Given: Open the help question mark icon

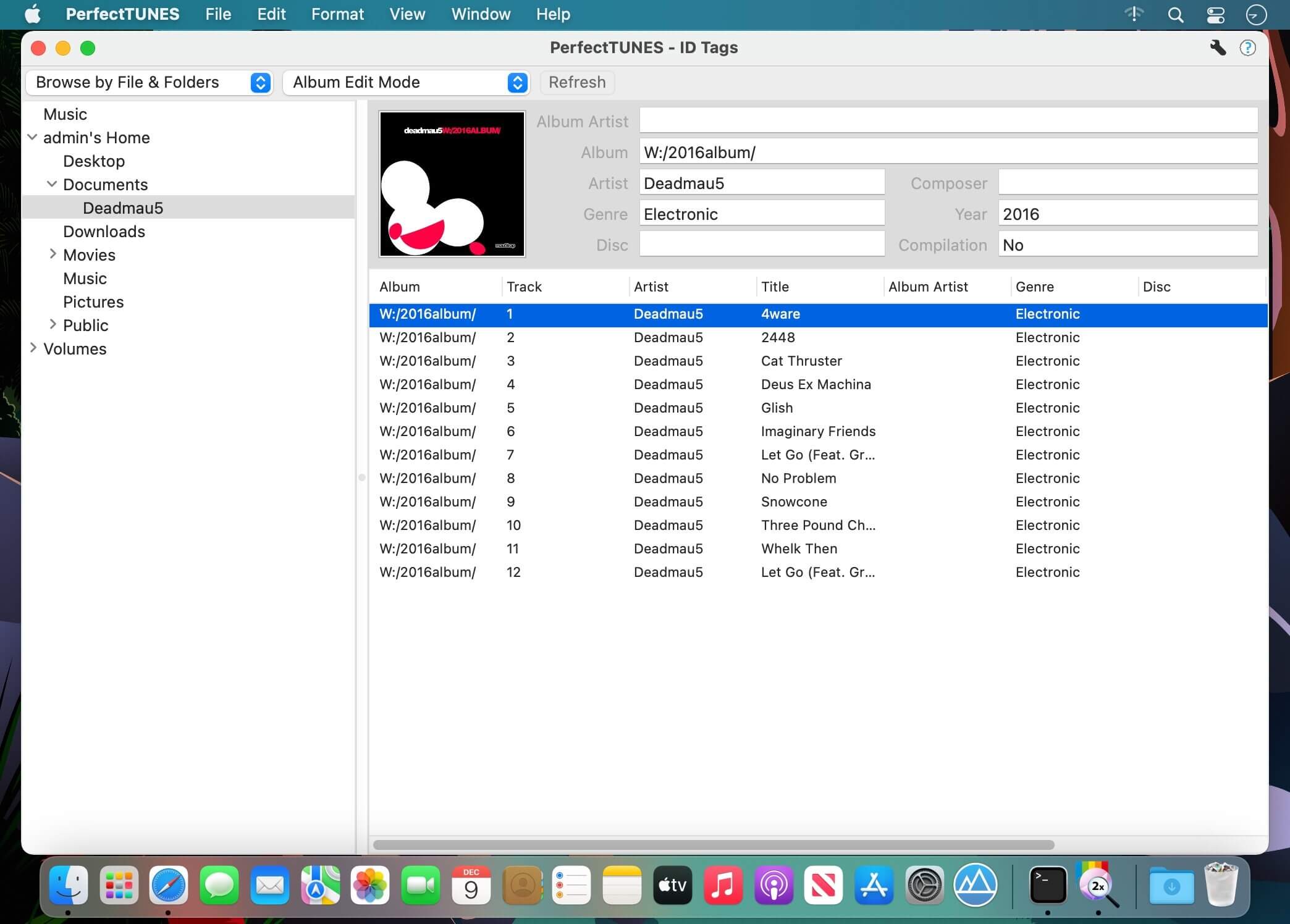Looking at the screenshot, I should coord(1247,48).
